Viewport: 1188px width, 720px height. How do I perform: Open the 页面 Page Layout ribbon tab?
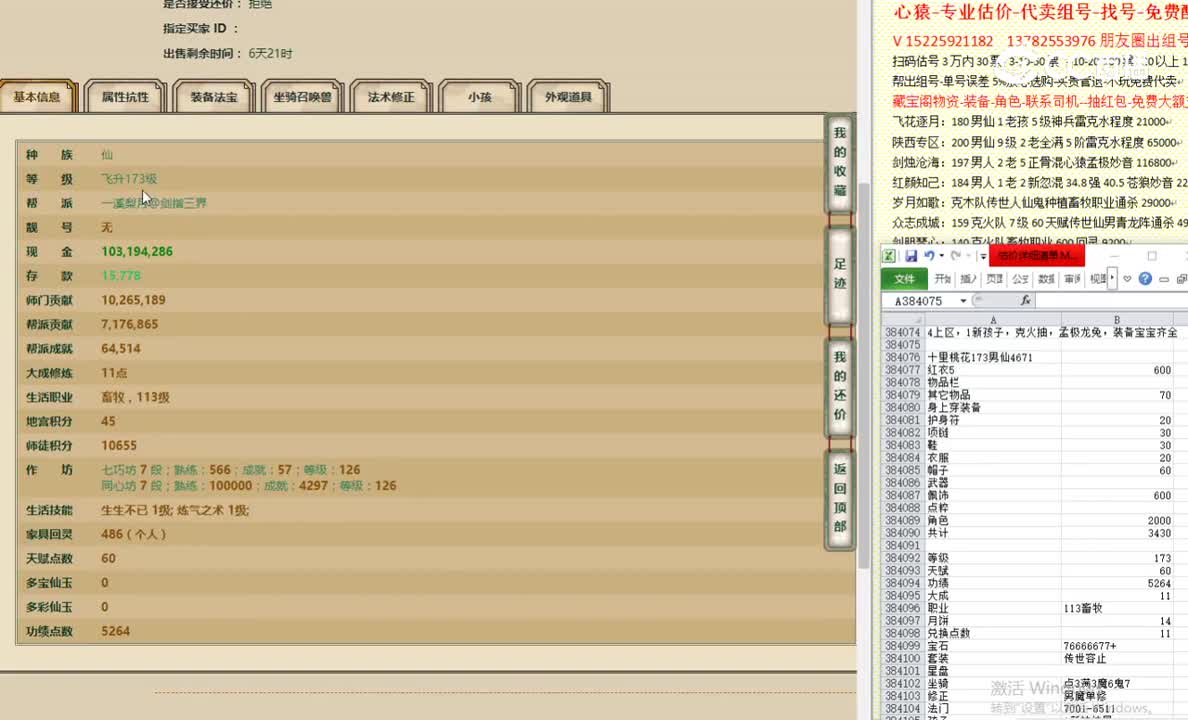tap(995, 279)
